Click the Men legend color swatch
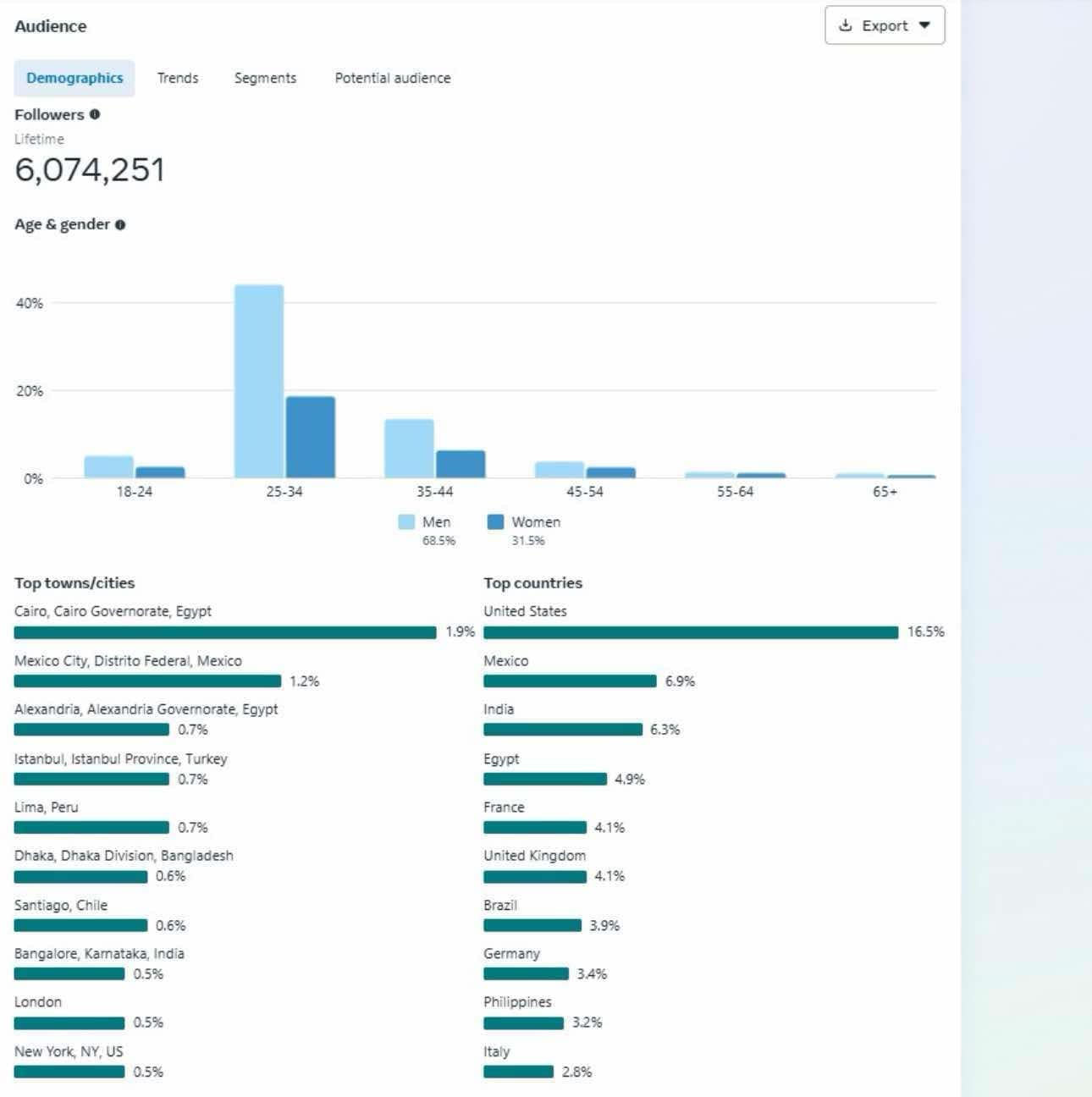This screenshot has width=1092, height=1097. [x=406, y=522]
